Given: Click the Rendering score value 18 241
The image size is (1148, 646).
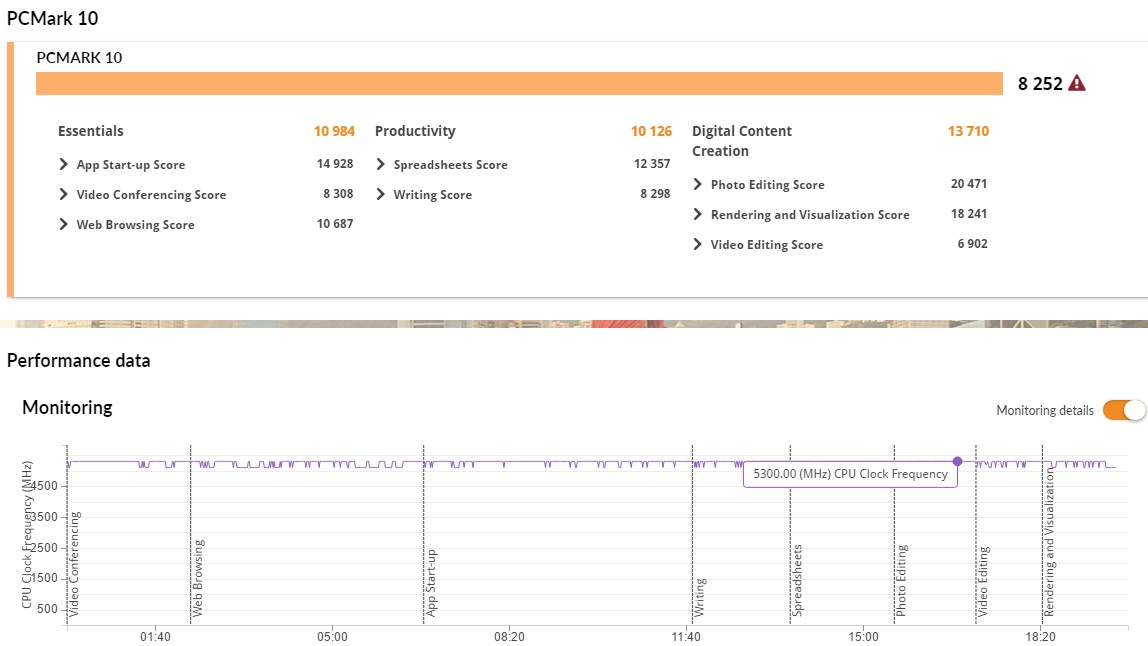Looking at the screenshot, I should point(969,214).
